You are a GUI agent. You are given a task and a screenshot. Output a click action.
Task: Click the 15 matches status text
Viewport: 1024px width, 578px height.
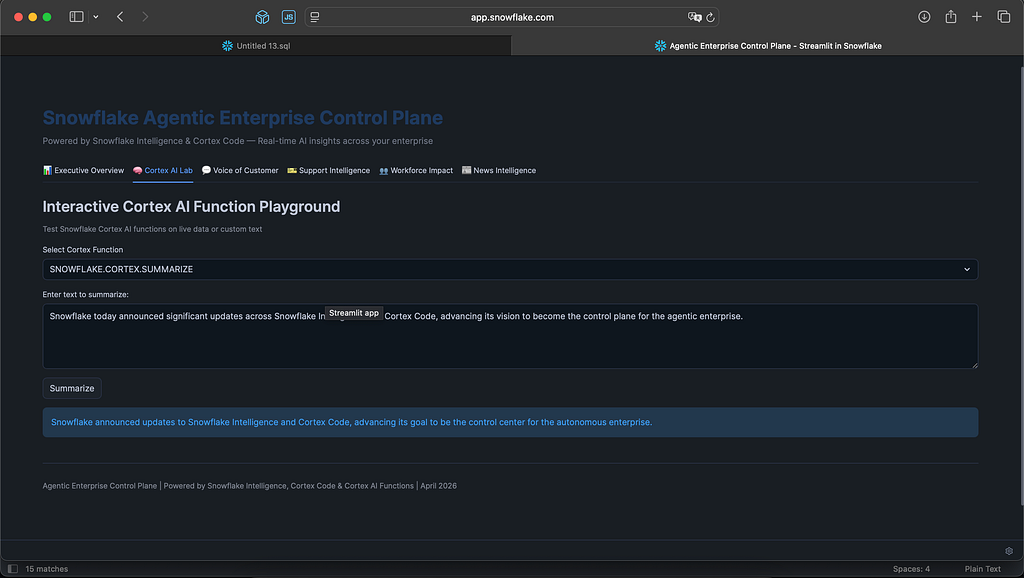(x=46, y=569)
